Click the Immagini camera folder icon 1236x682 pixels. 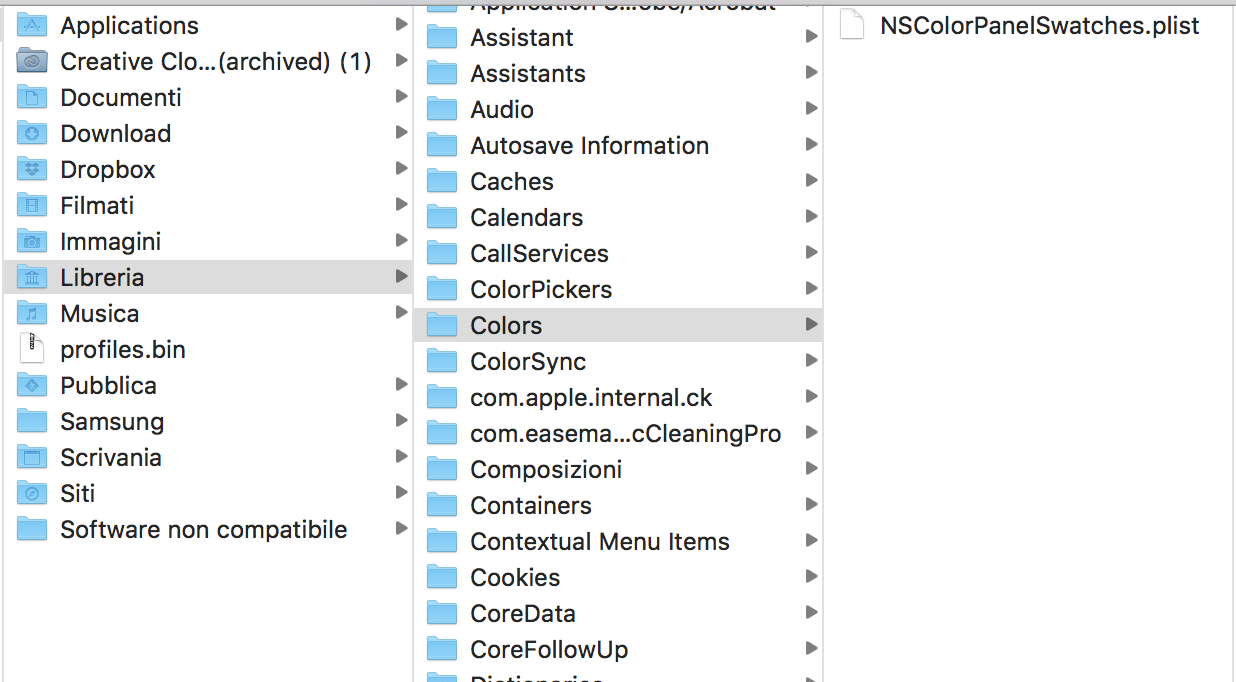pos(33,242)
